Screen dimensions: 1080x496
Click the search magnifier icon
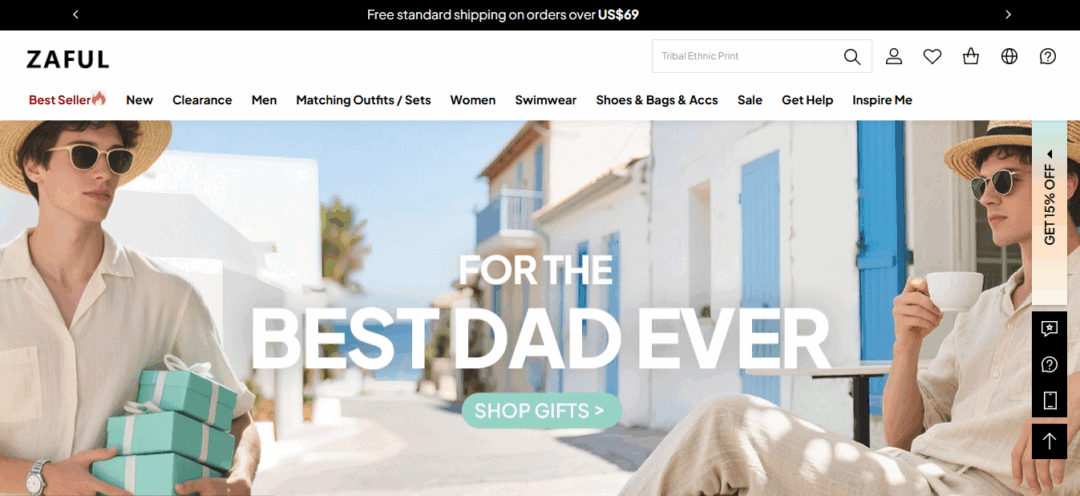[x=852, y=56]
